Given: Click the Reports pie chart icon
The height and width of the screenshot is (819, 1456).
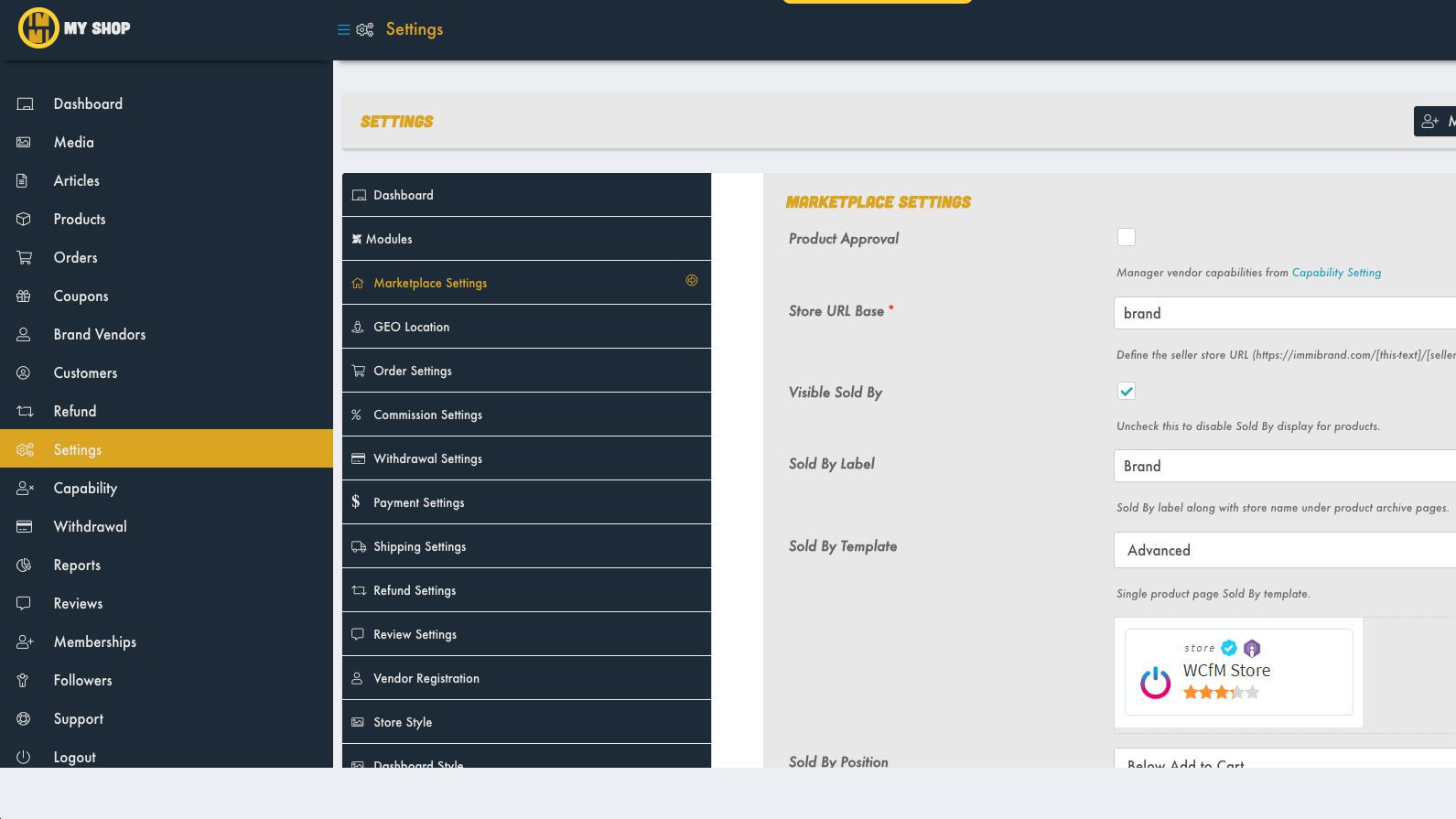Looking at the screenshot, I should (24, 566).
